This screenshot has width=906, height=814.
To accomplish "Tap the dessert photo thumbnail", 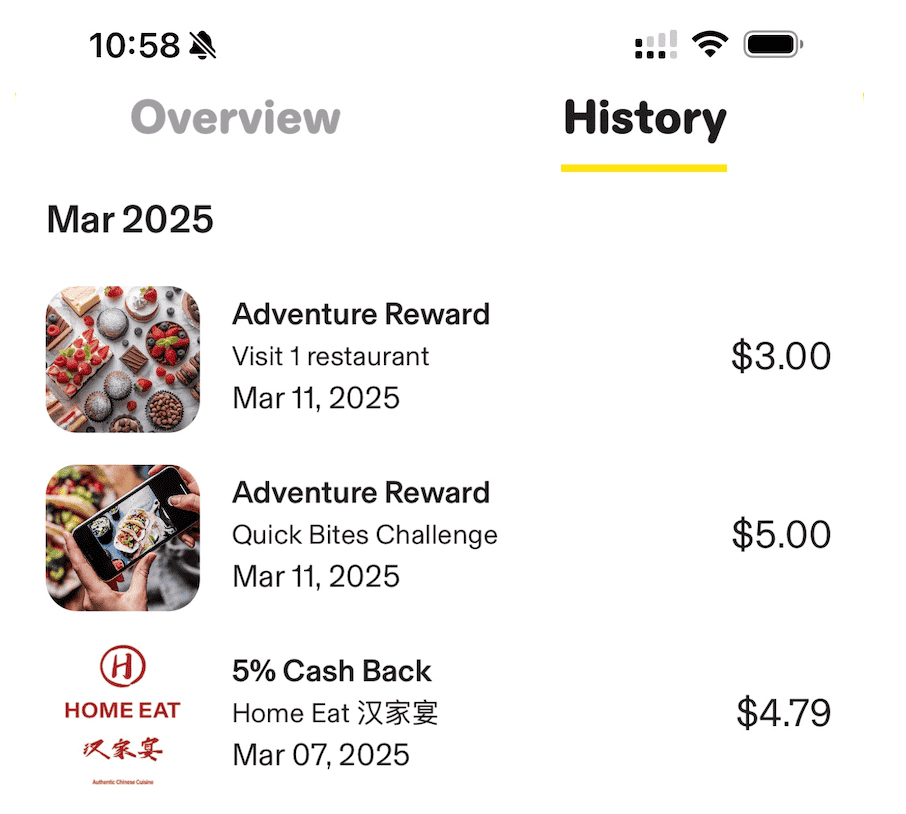I will click(x=123, y=359).
